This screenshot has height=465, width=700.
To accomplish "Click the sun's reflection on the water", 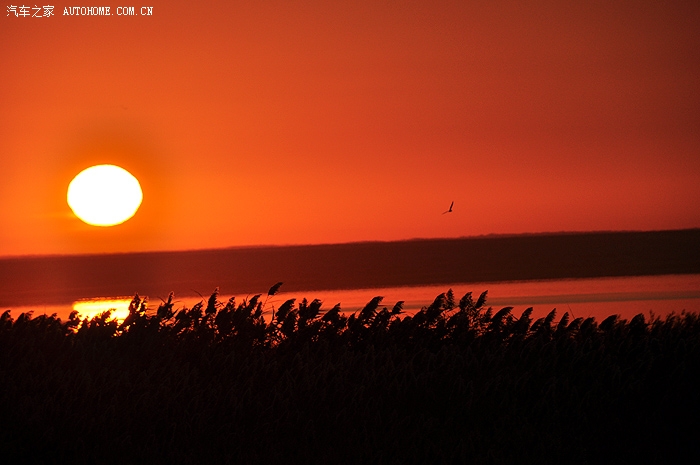I will 100,308.
